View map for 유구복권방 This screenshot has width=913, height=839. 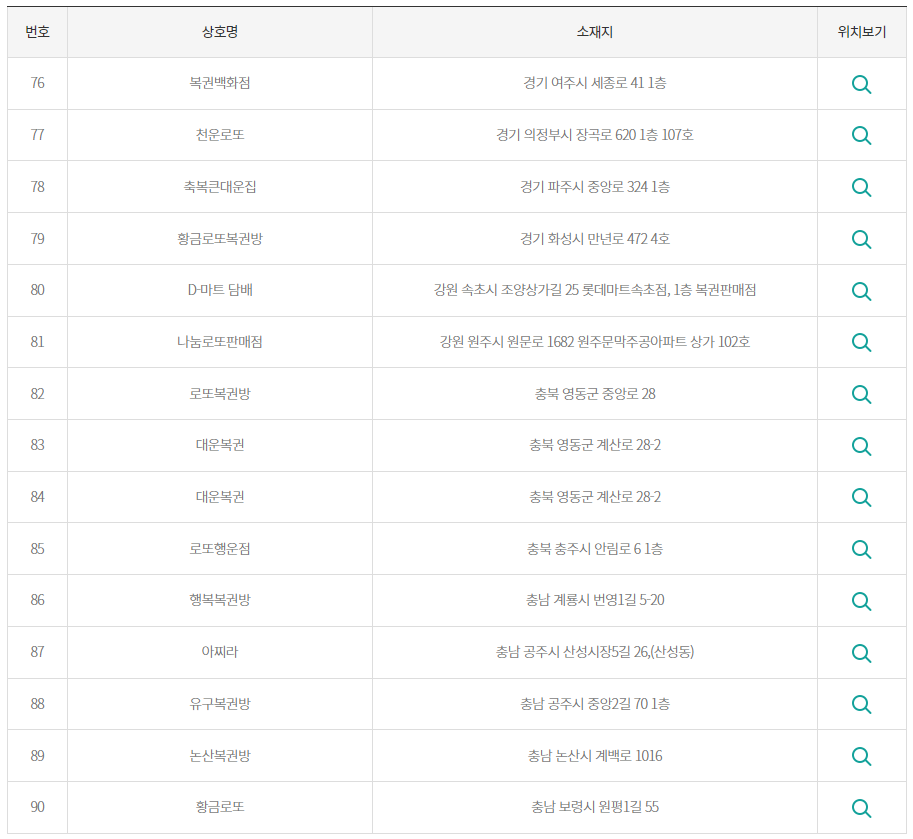[x=861, y=704]
